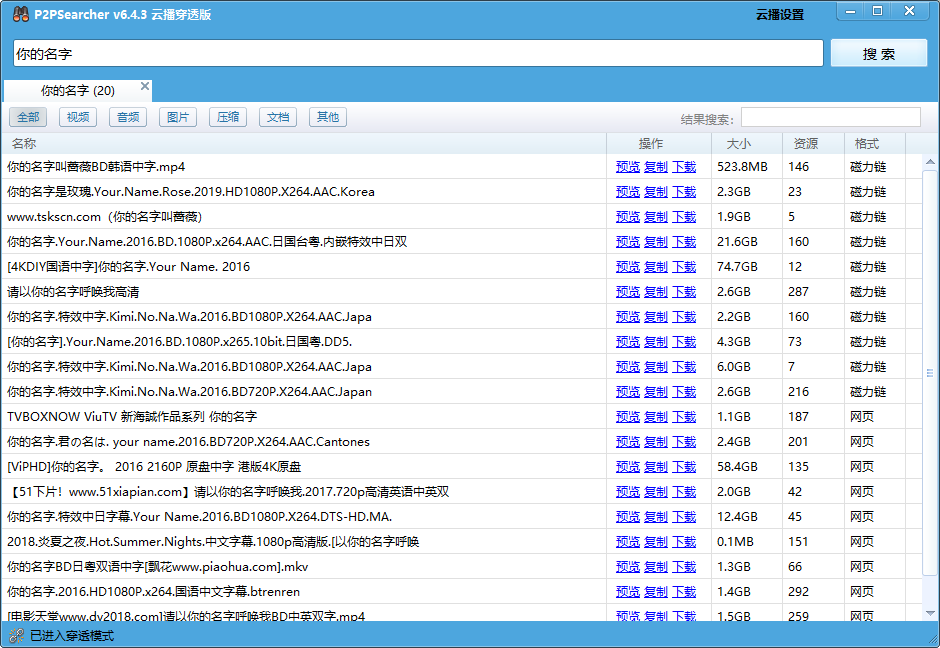Filter results by 其他
The image size is (940, 648).
pyautogui.click(x=328, y=117)
